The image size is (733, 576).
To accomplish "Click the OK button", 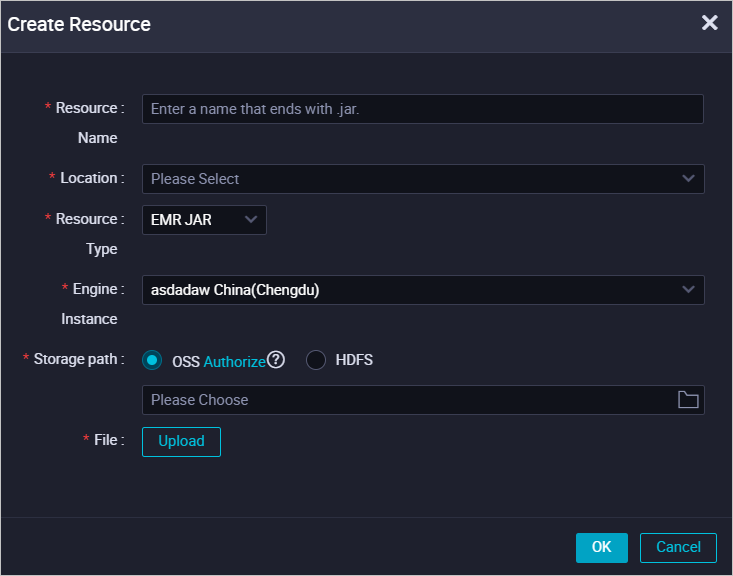I will point(602,547).
